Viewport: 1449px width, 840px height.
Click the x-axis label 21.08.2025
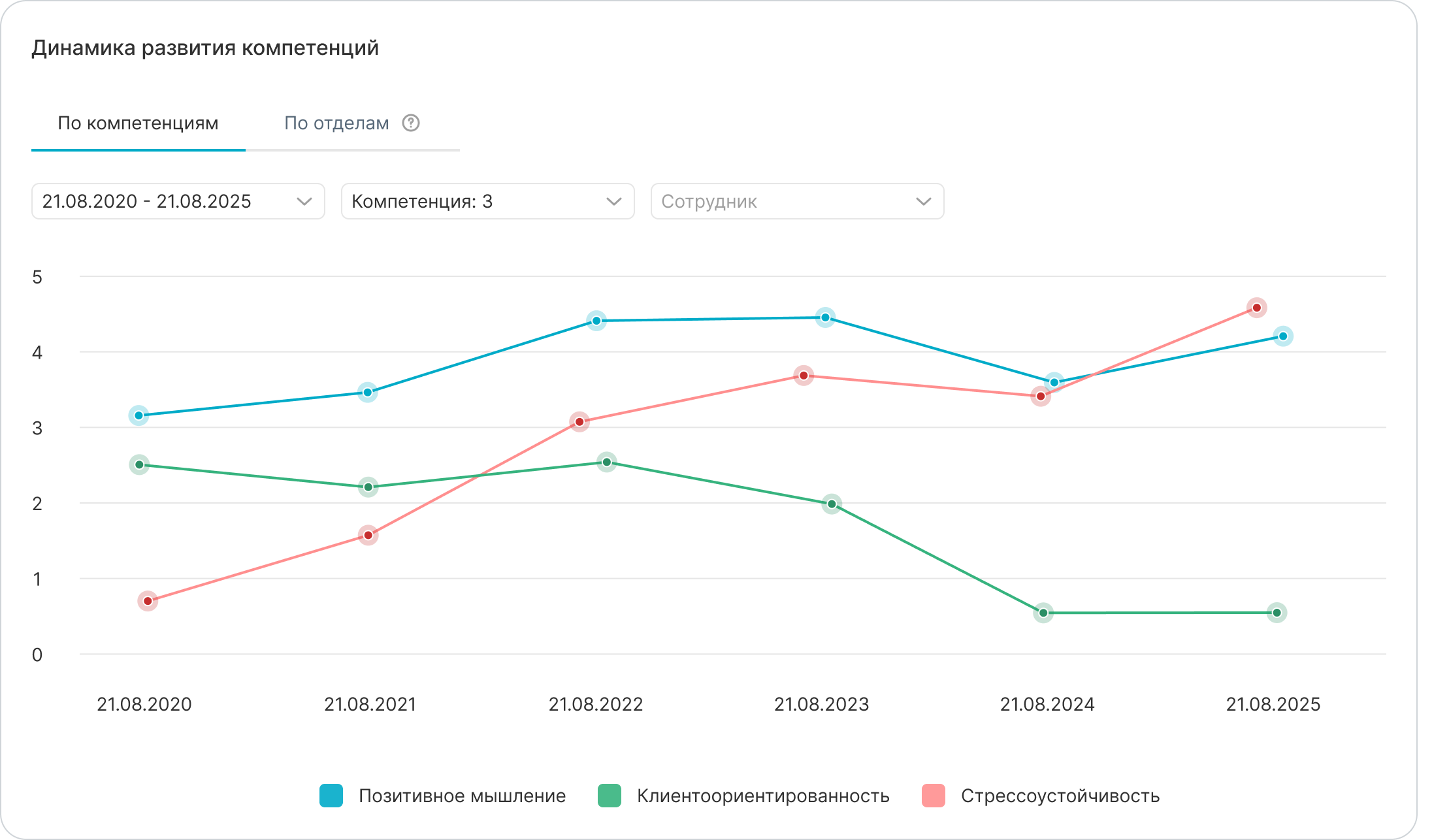click(x=1273, y=704)
